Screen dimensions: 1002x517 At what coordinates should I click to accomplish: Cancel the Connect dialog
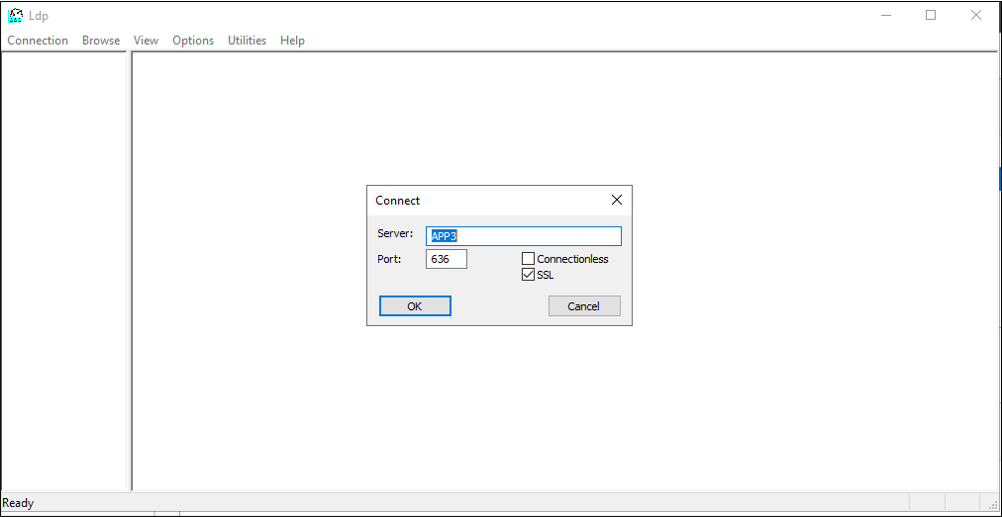tap(584, 306)
